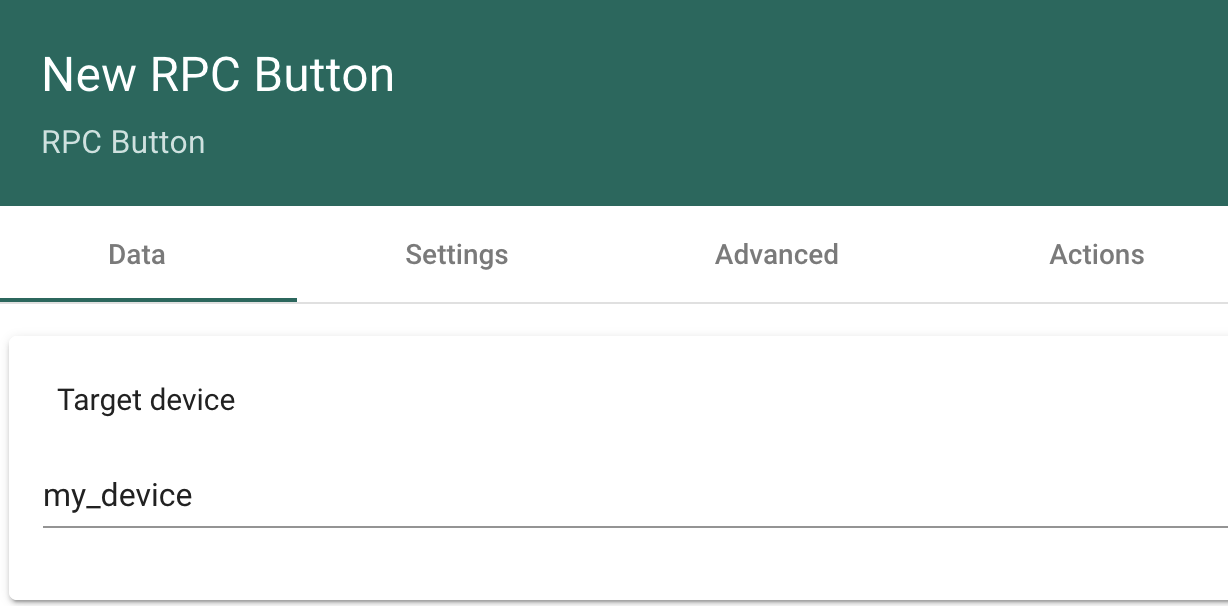Click the New RPC Button title

(x=217, y=74)
